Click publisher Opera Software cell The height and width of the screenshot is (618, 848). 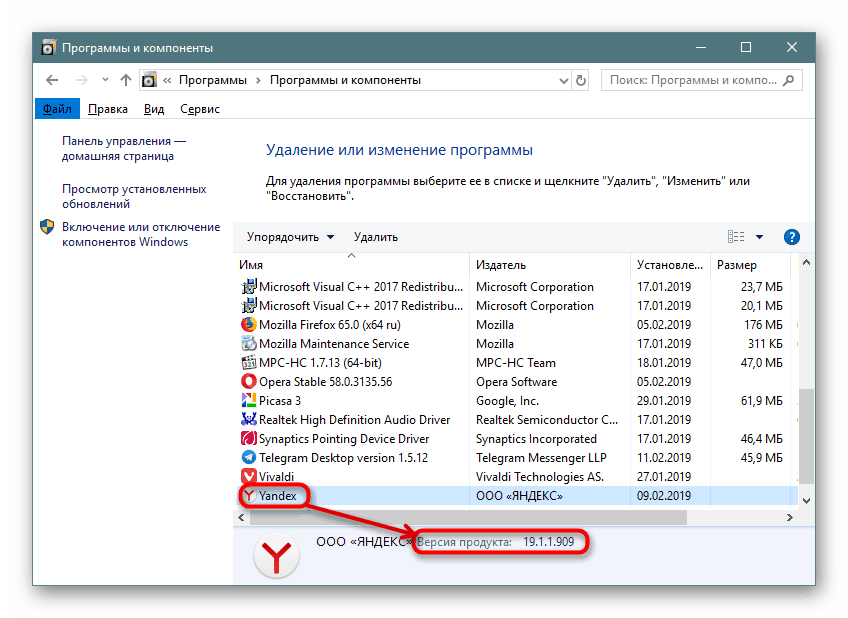pyautogui.click(x=516, y=382)
